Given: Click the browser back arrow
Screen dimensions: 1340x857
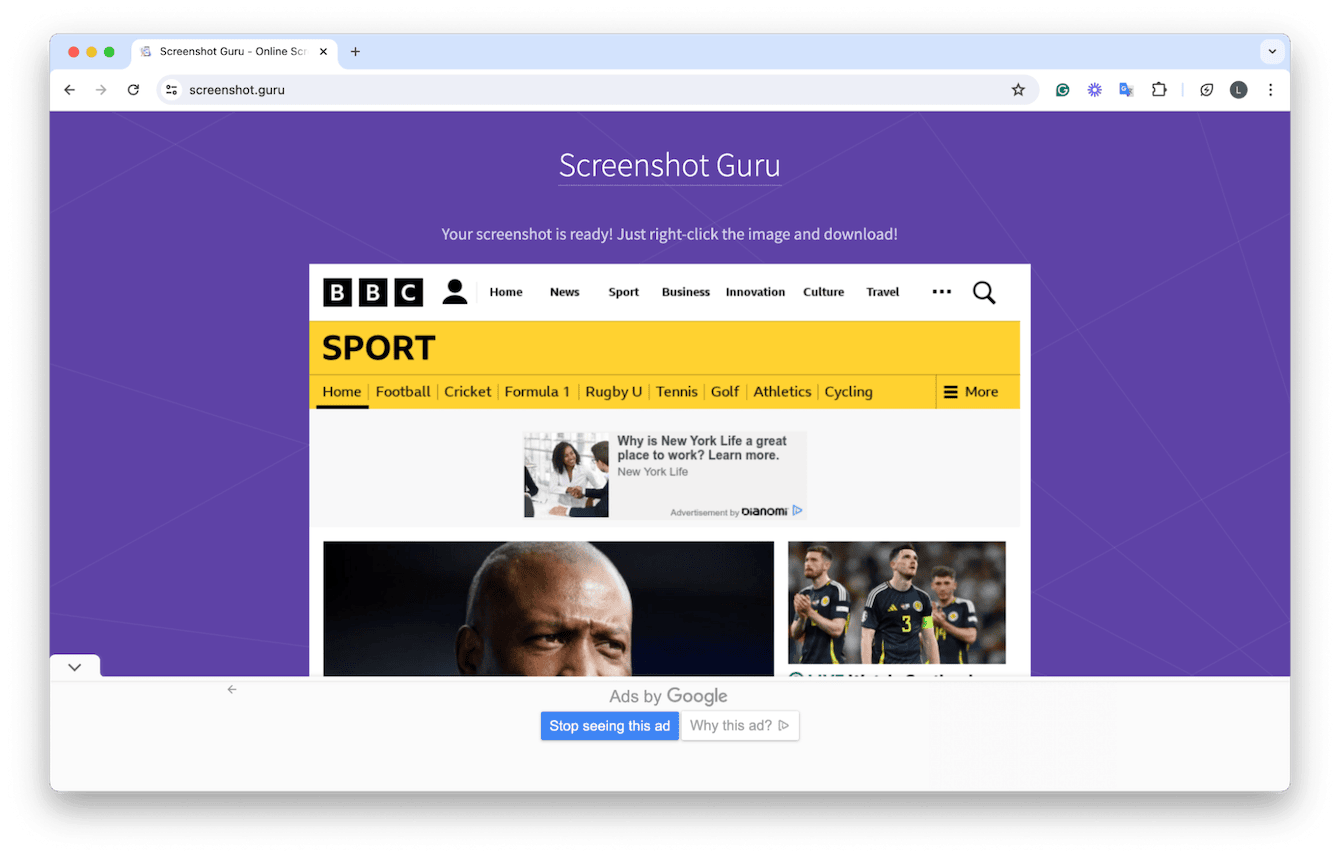Looking at the screenshot, I should click(x=69, y=90).
